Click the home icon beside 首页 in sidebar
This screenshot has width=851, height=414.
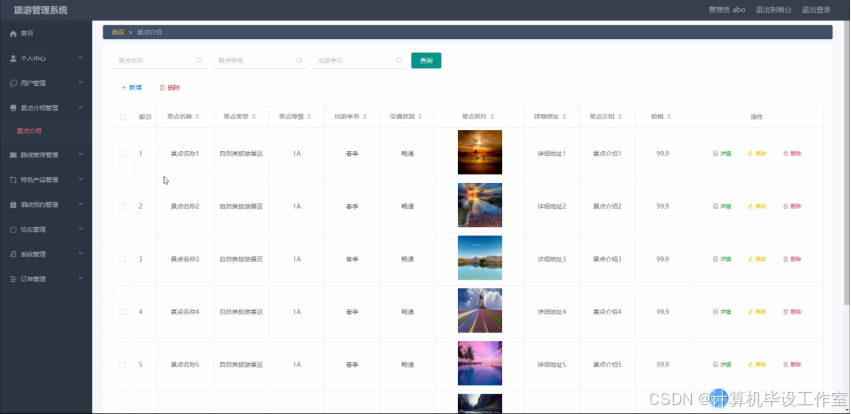coord(14,34)
